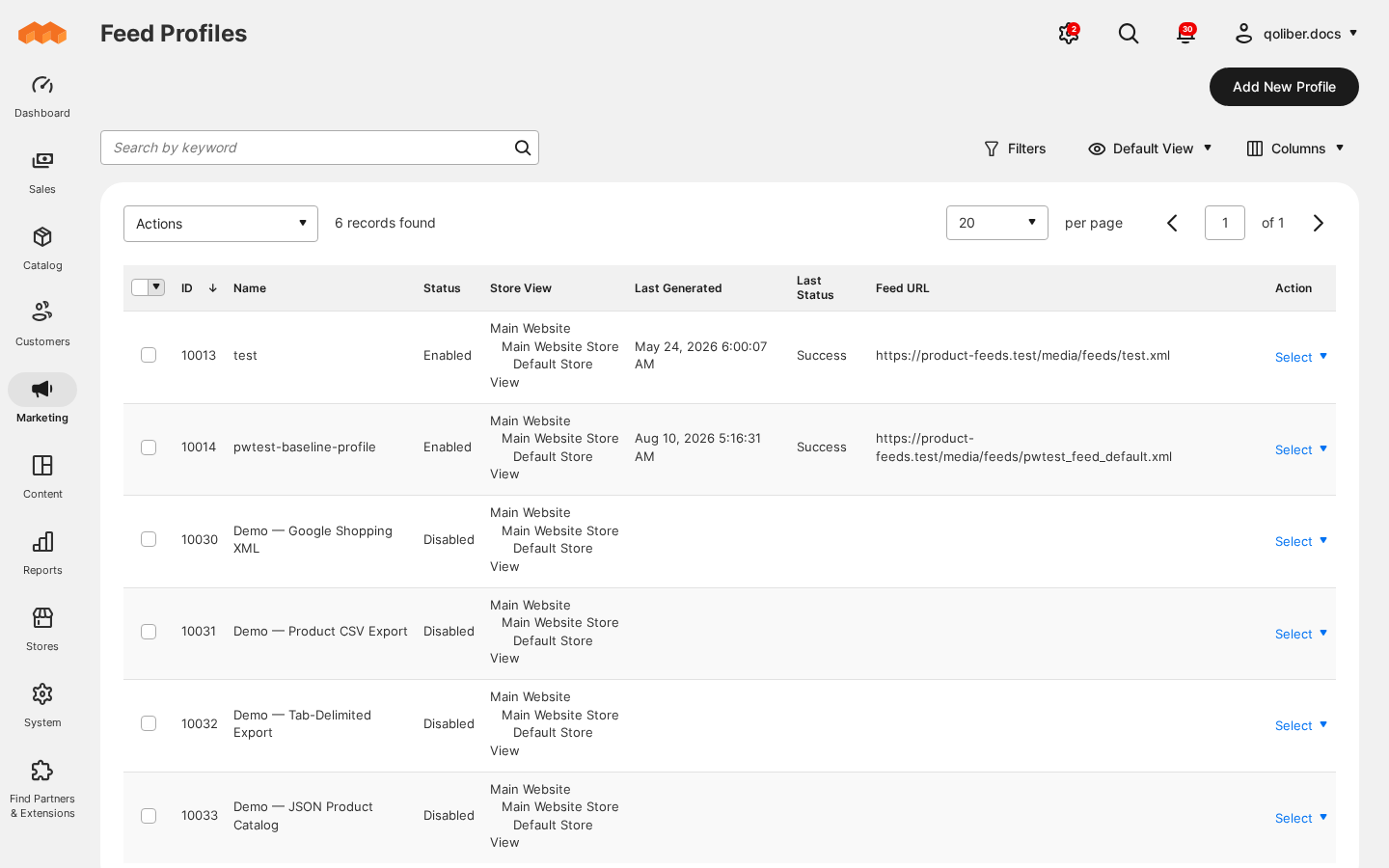Click the Demo — Google Shopping XML name

(313, 539)
